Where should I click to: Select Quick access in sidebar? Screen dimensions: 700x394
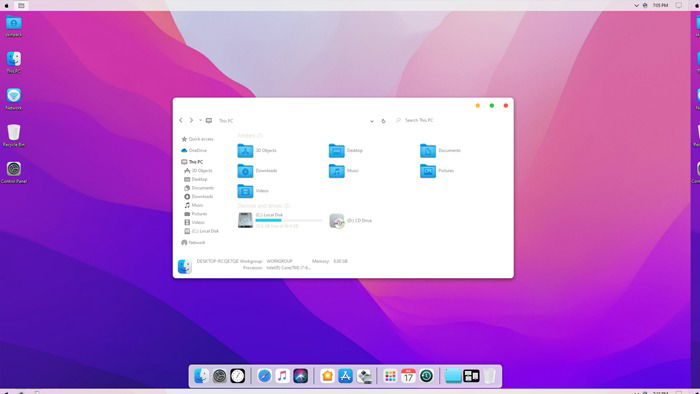[x=197, y=139]
